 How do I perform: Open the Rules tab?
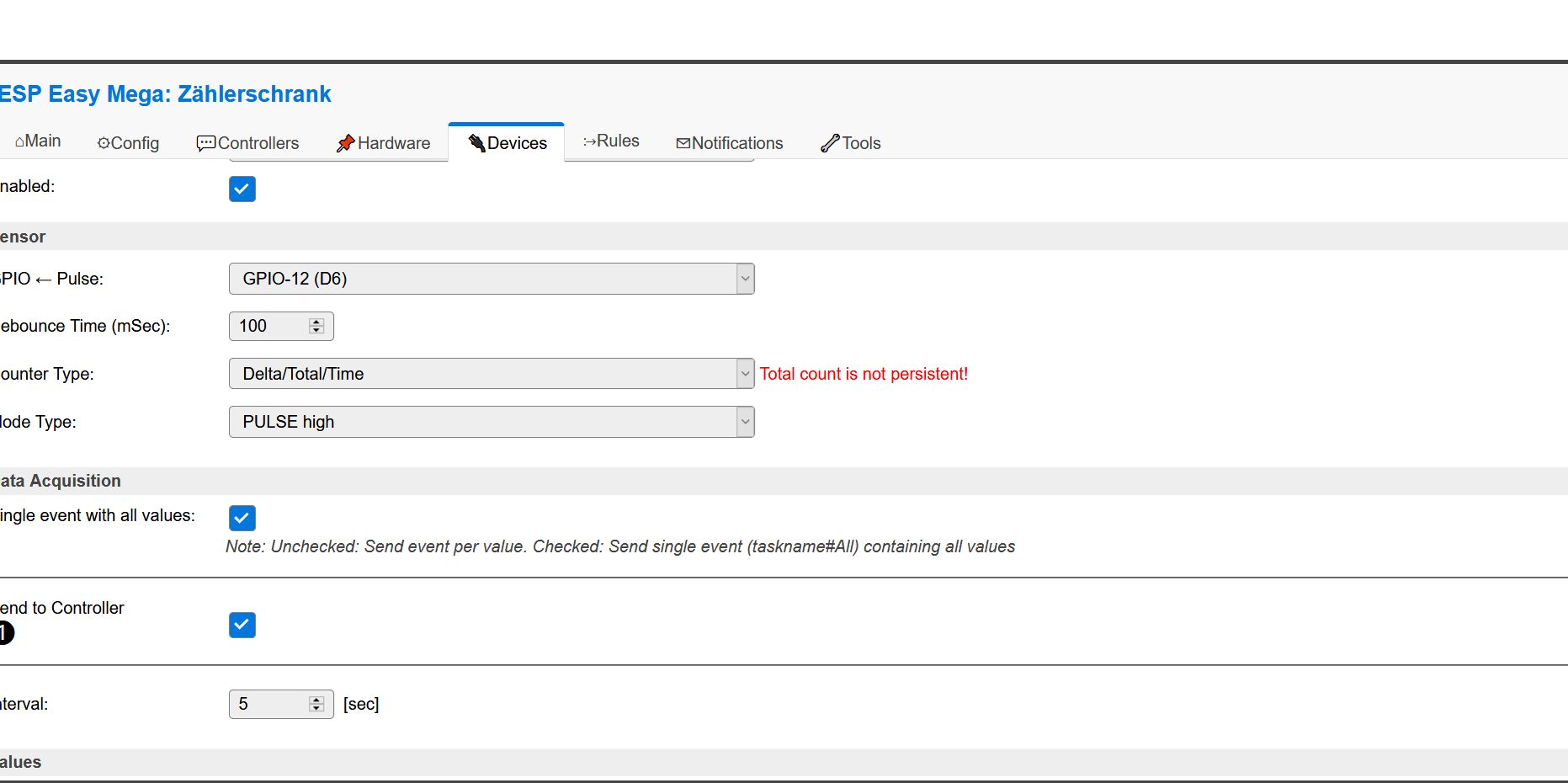(611, 141)
